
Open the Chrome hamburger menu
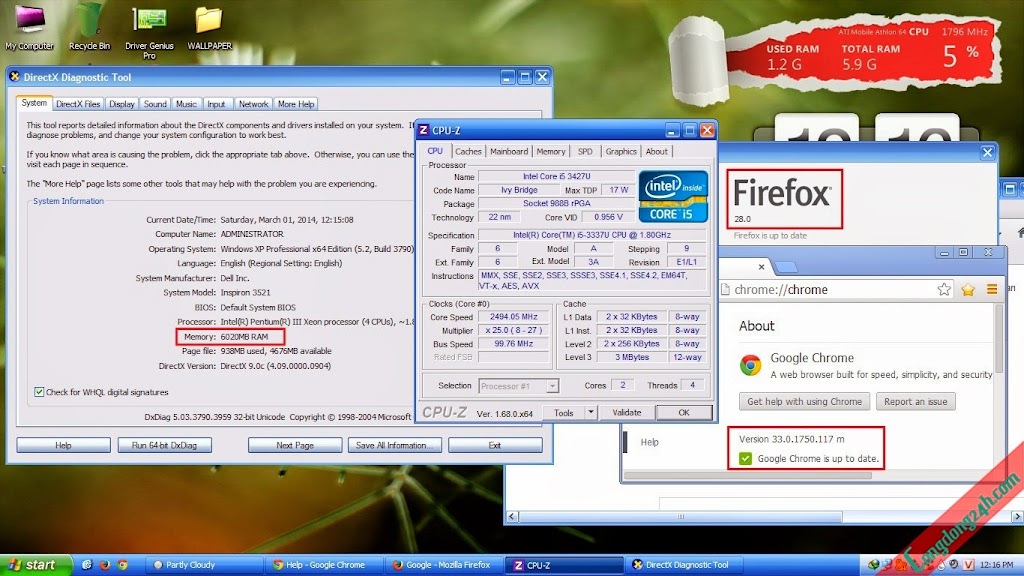point(991,289)
